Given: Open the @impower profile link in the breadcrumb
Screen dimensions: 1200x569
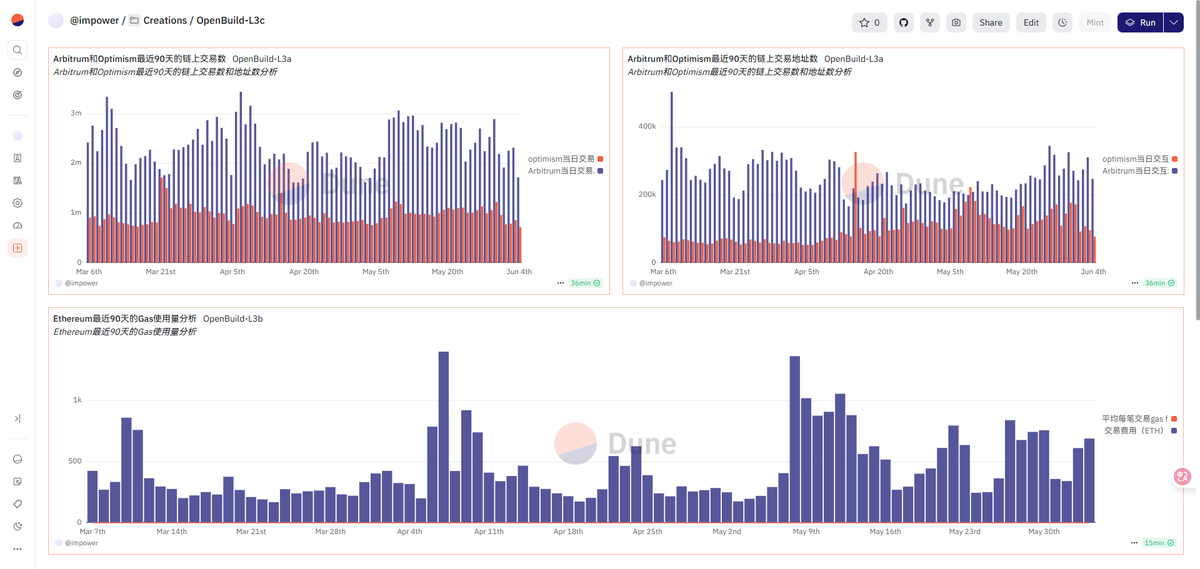Looking at the screenshot, I should pos(95,21).
